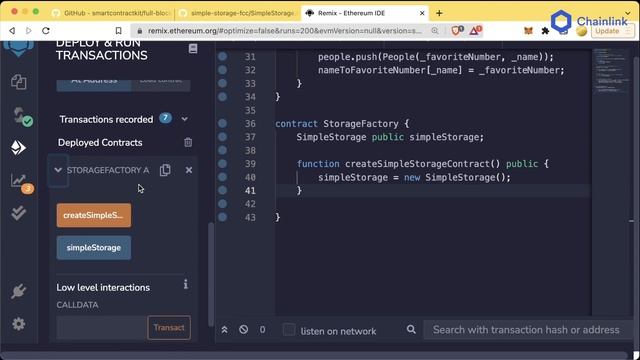The image size is (640, 360).
Task: Open Remix settings gear icon
Action: point(18,324)
